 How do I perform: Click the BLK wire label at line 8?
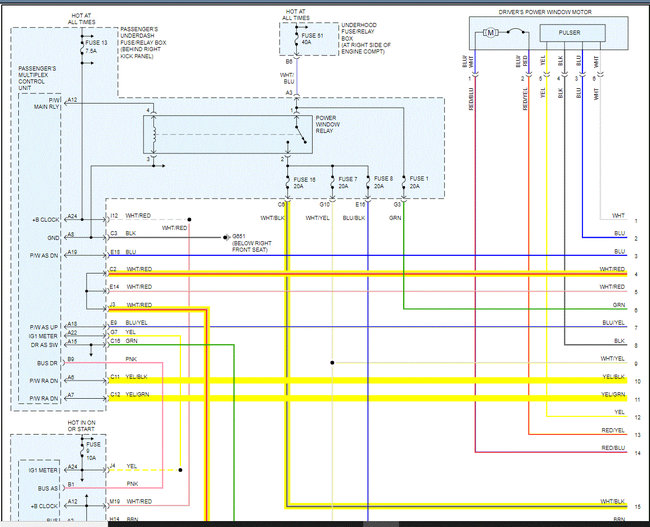pos(619,341)
